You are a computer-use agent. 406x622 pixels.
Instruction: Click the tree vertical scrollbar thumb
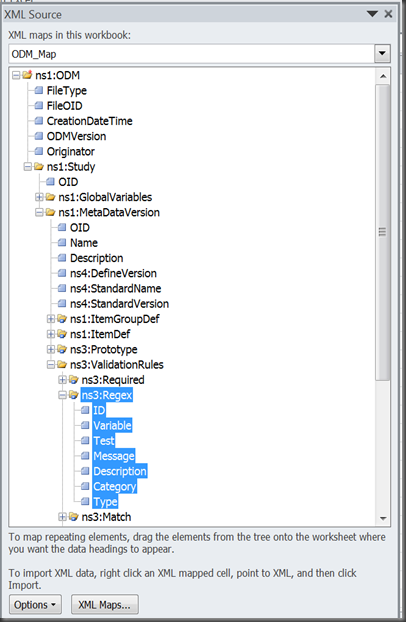[383, 232]
